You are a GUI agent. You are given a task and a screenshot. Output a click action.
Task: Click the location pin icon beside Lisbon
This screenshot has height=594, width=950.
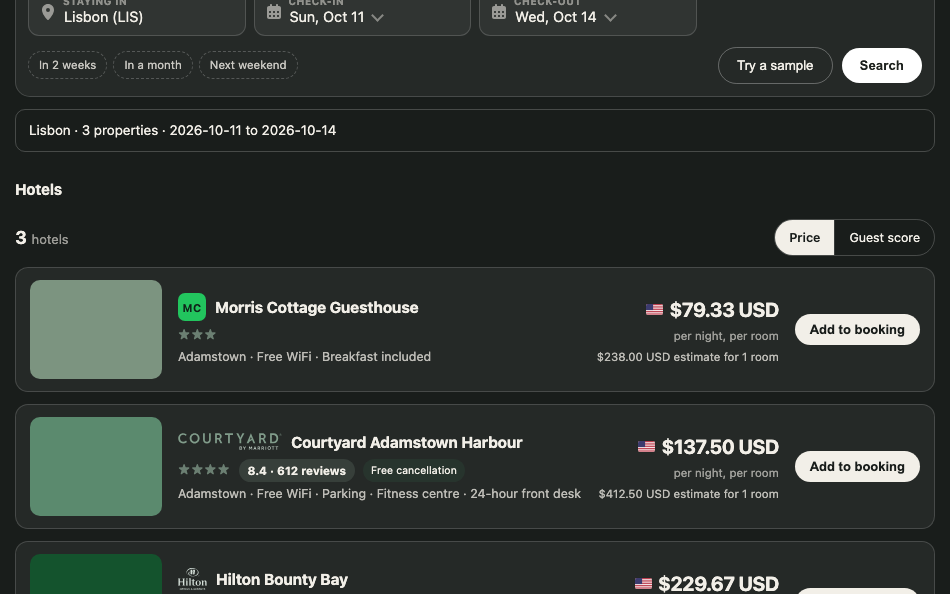point(48,13)
